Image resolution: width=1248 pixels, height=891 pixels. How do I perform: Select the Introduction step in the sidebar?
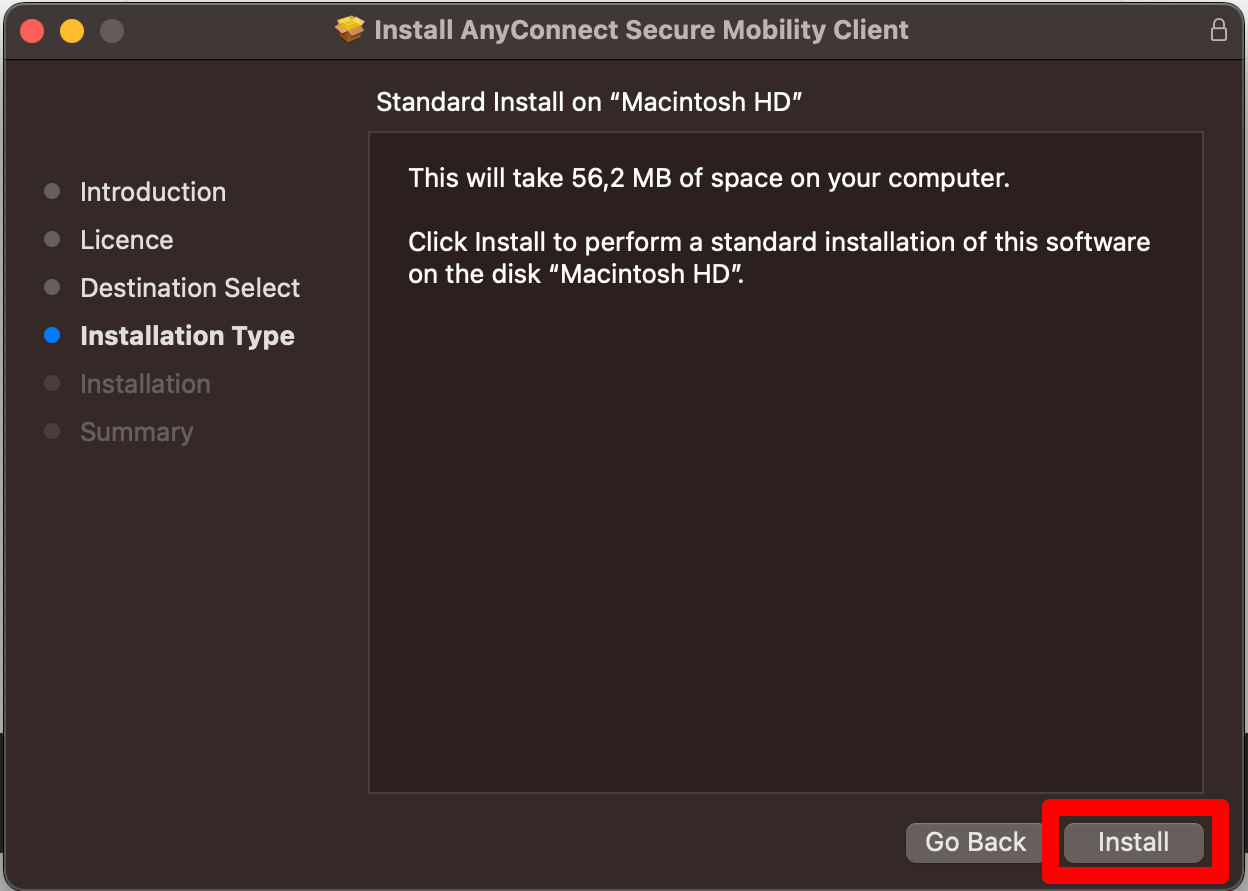tap(152, 191)
